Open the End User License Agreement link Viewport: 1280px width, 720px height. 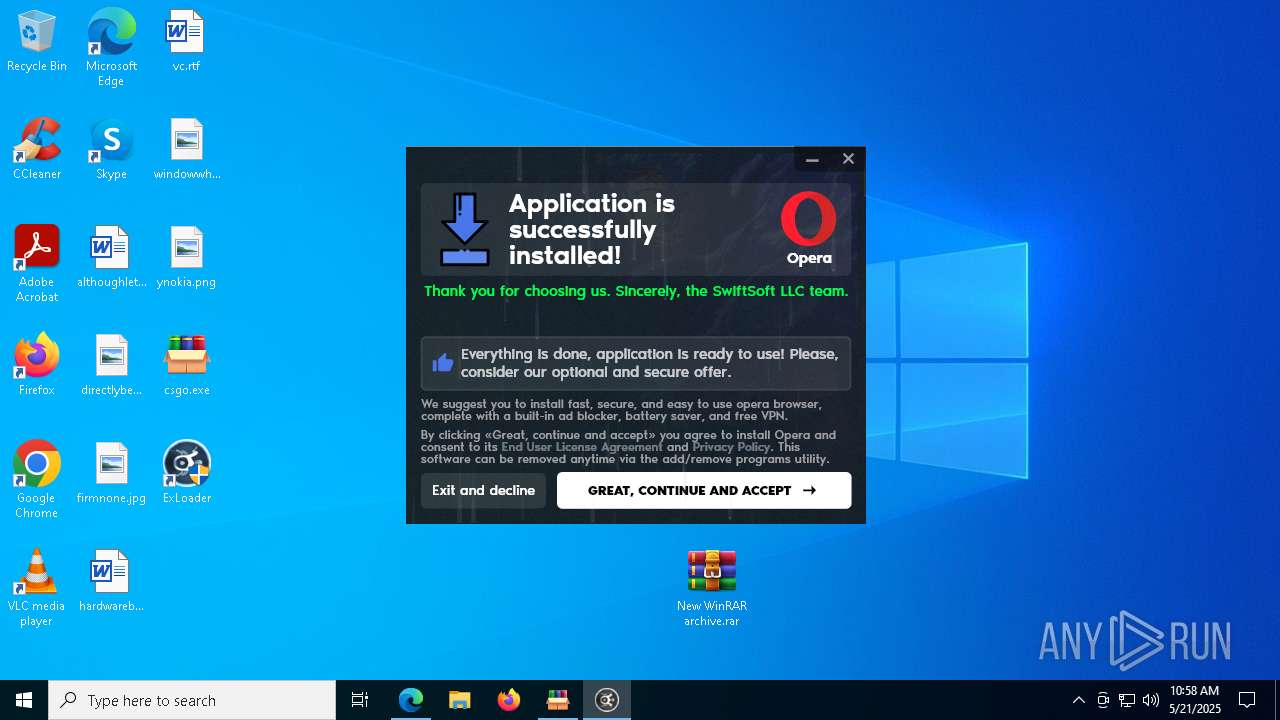pyautogui.click(x=582, y=447)
